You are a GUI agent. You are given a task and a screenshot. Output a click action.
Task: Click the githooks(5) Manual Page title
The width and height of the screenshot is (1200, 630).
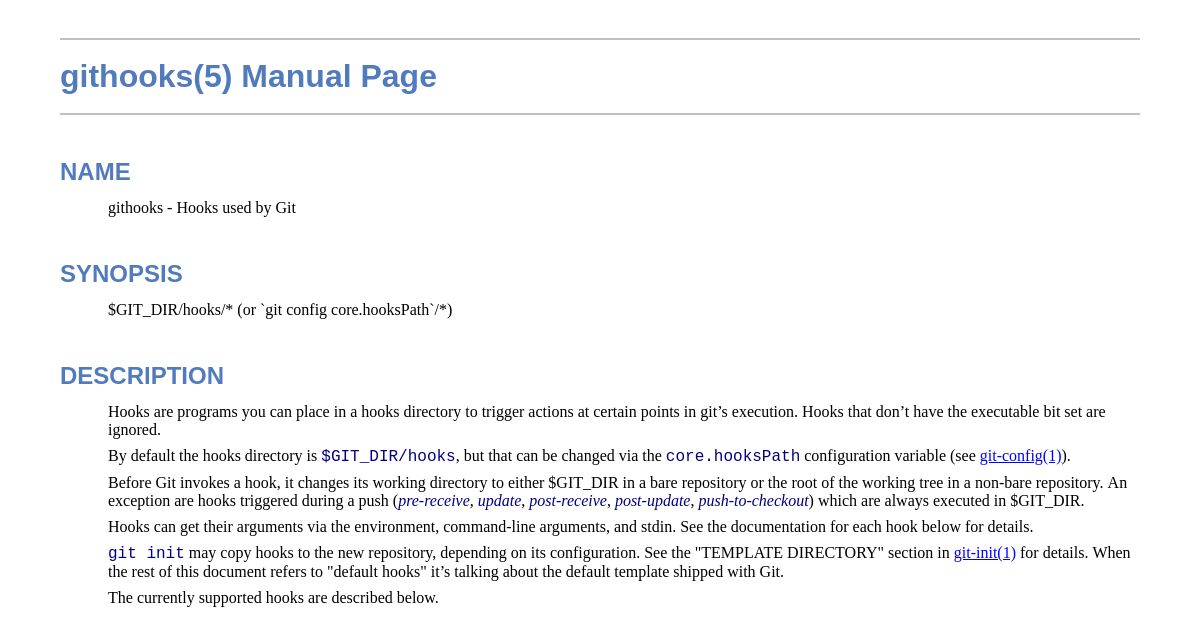(248, 76)
